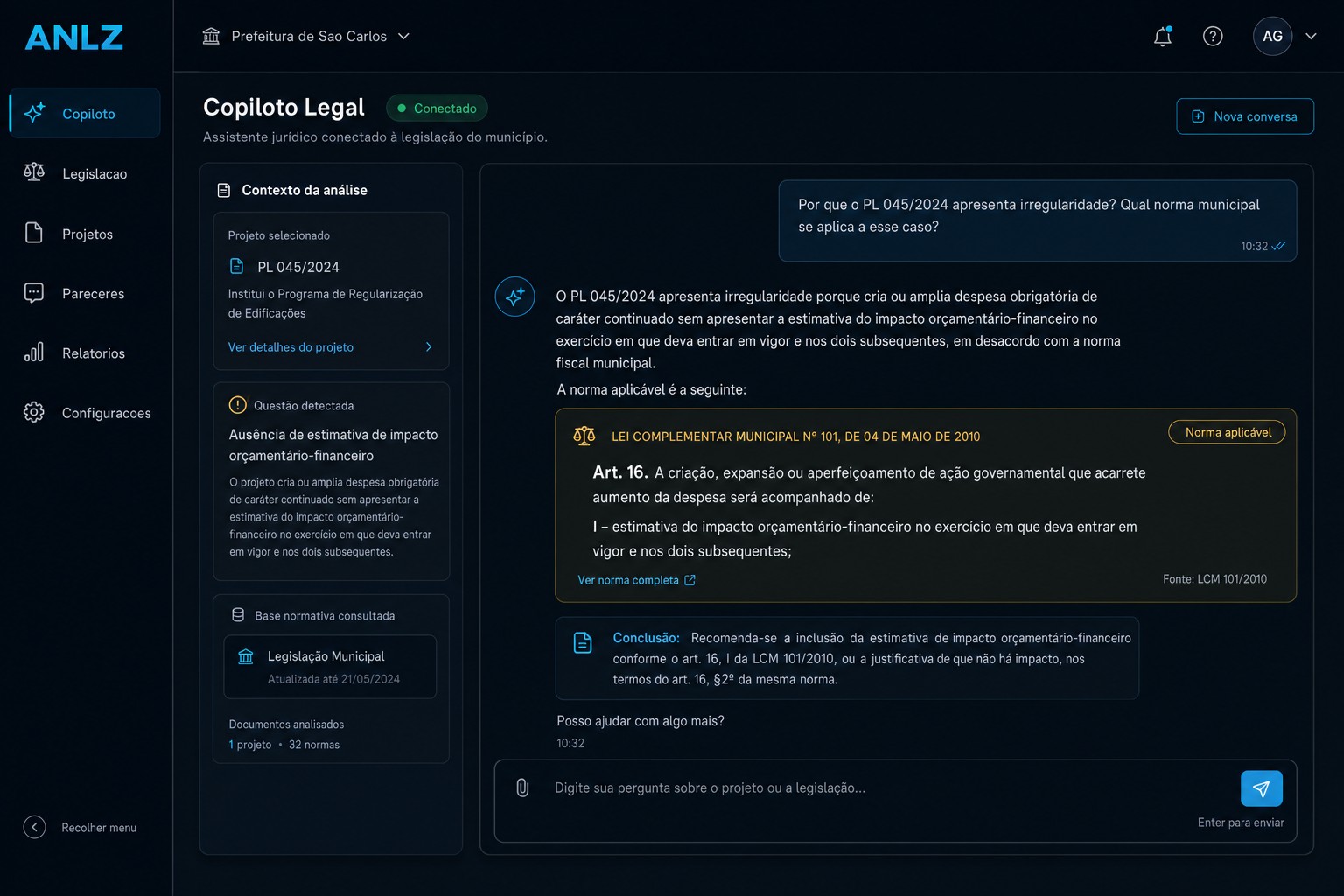This screenshot has height=896, width=1344.
Task: Click Fonte: LCM 101/2010 text
Action: pos(1214,579)
